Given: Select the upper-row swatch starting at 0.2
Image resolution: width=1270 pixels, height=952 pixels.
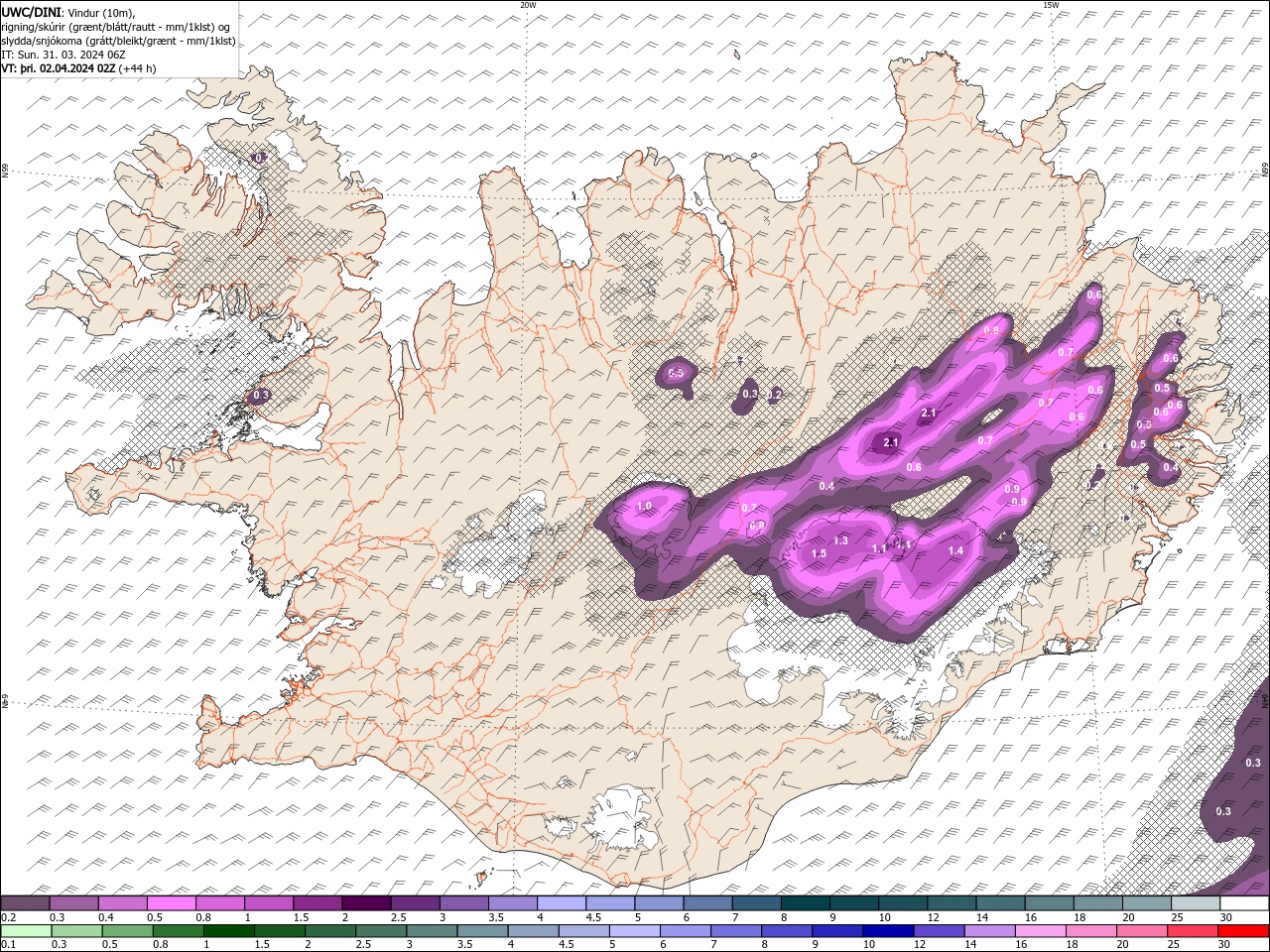Looking at the screenshot, I should click(x=25, y=903).
